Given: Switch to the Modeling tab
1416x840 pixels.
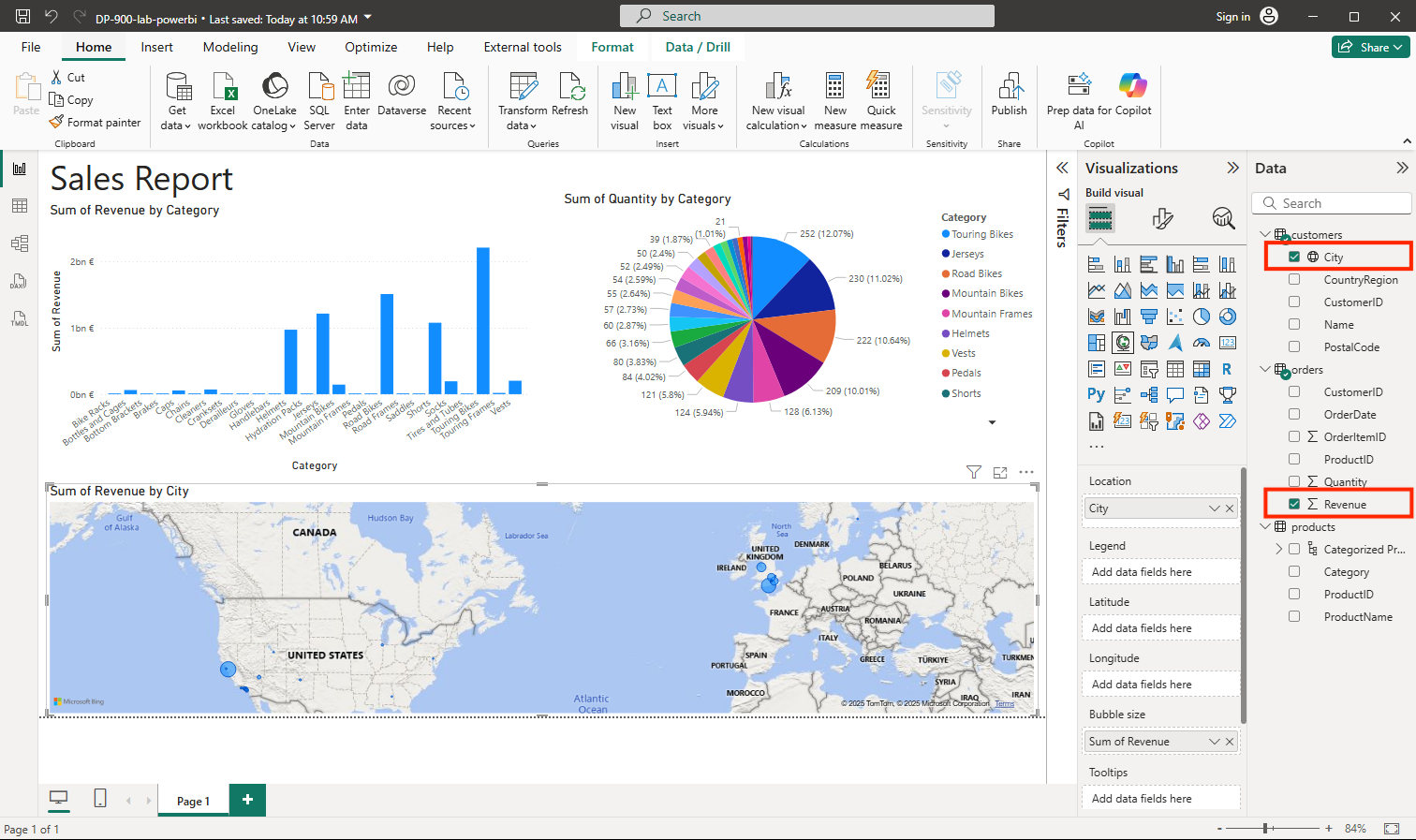Looking at the screenshot, I should coord(230,47).
